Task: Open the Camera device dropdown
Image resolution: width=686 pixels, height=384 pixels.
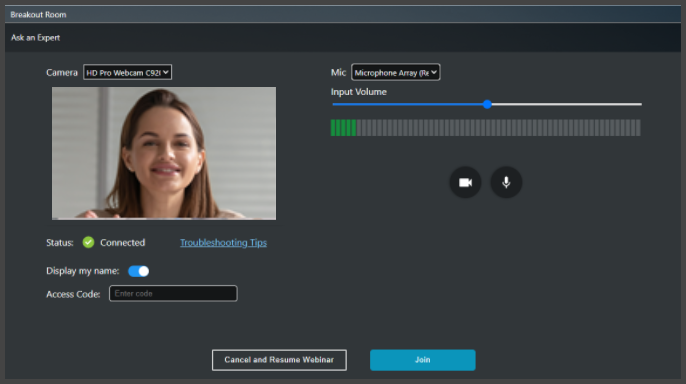Action: 127,73
